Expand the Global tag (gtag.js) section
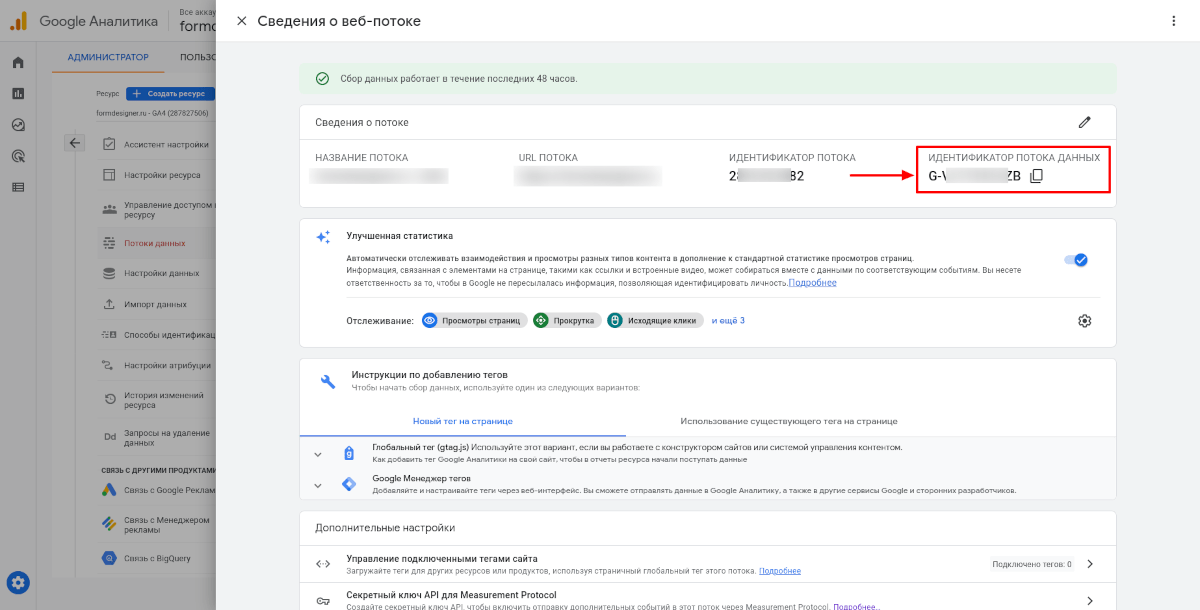 click(x=318, y=454)
